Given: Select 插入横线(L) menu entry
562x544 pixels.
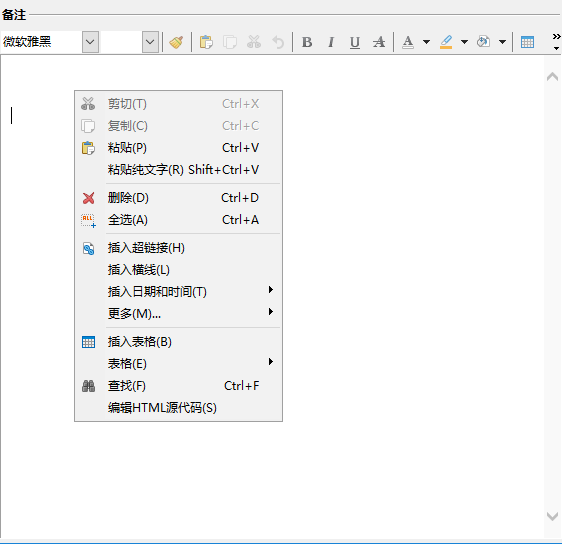Looking at the screenshot, I should click(x=178, y=270).
